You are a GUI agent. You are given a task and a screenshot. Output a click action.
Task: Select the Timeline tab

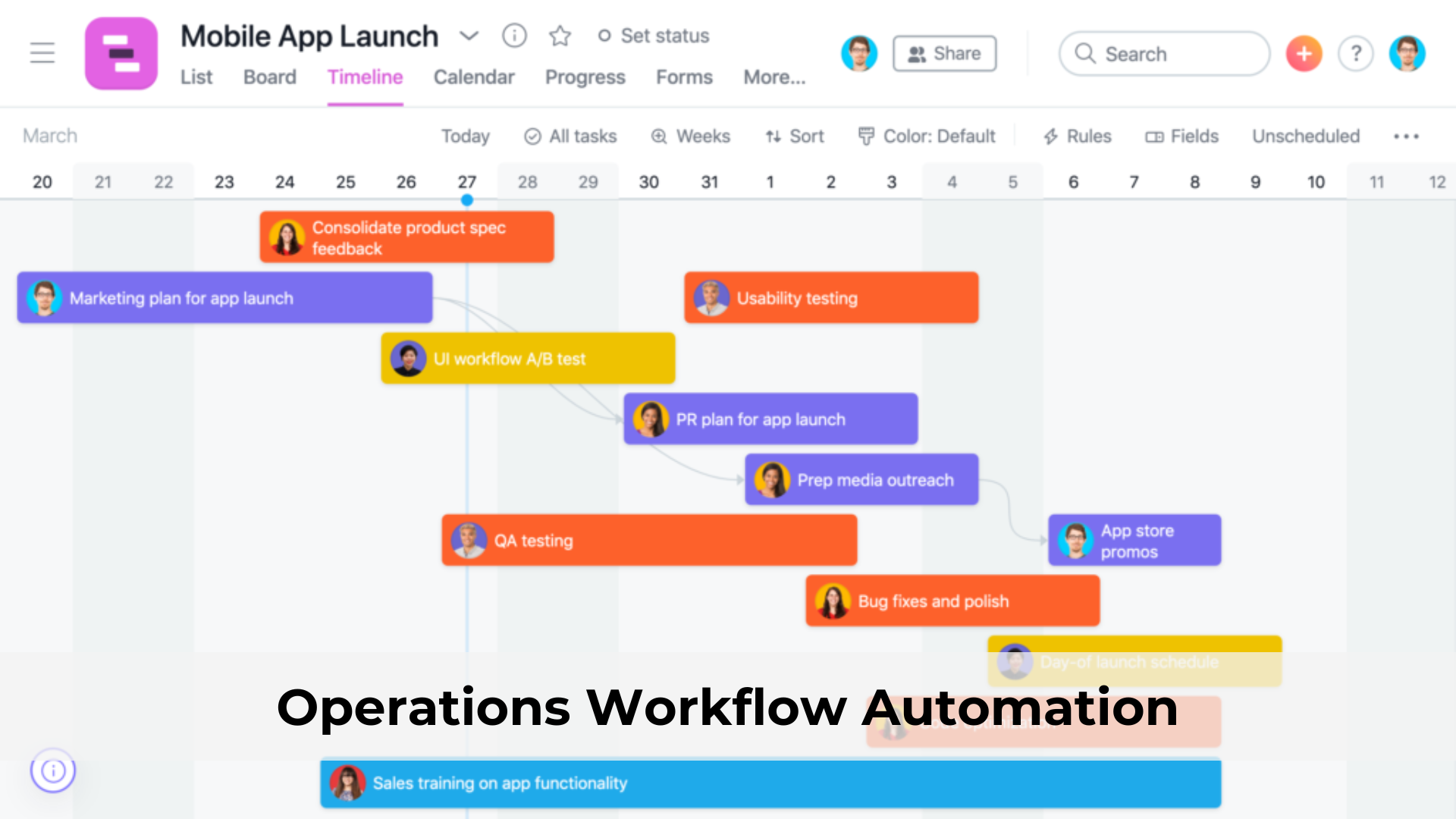(365, 77)
